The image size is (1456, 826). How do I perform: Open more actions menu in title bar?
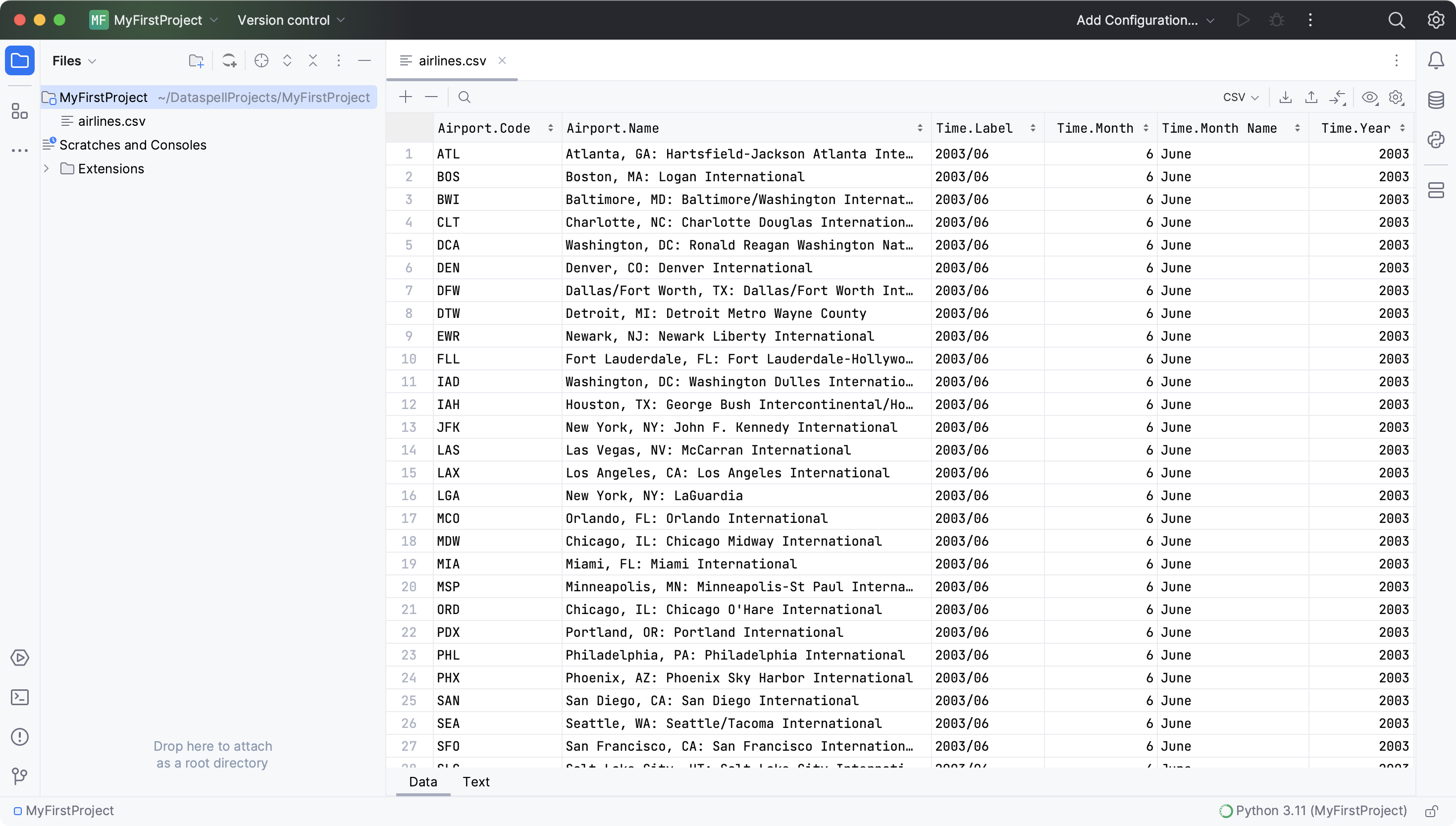(1310, 20)
